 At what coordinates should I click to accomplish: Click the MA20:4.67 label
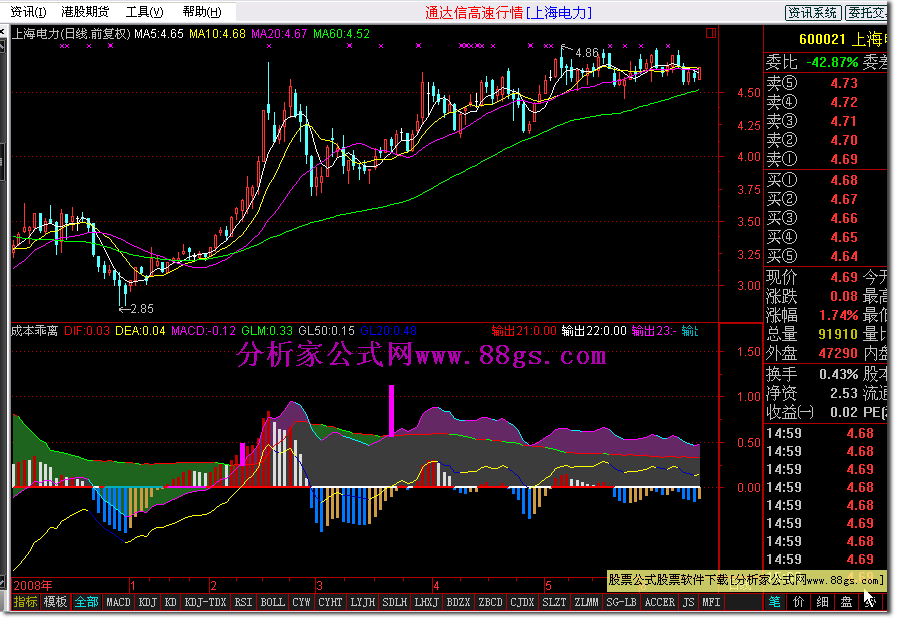(279, 34)
